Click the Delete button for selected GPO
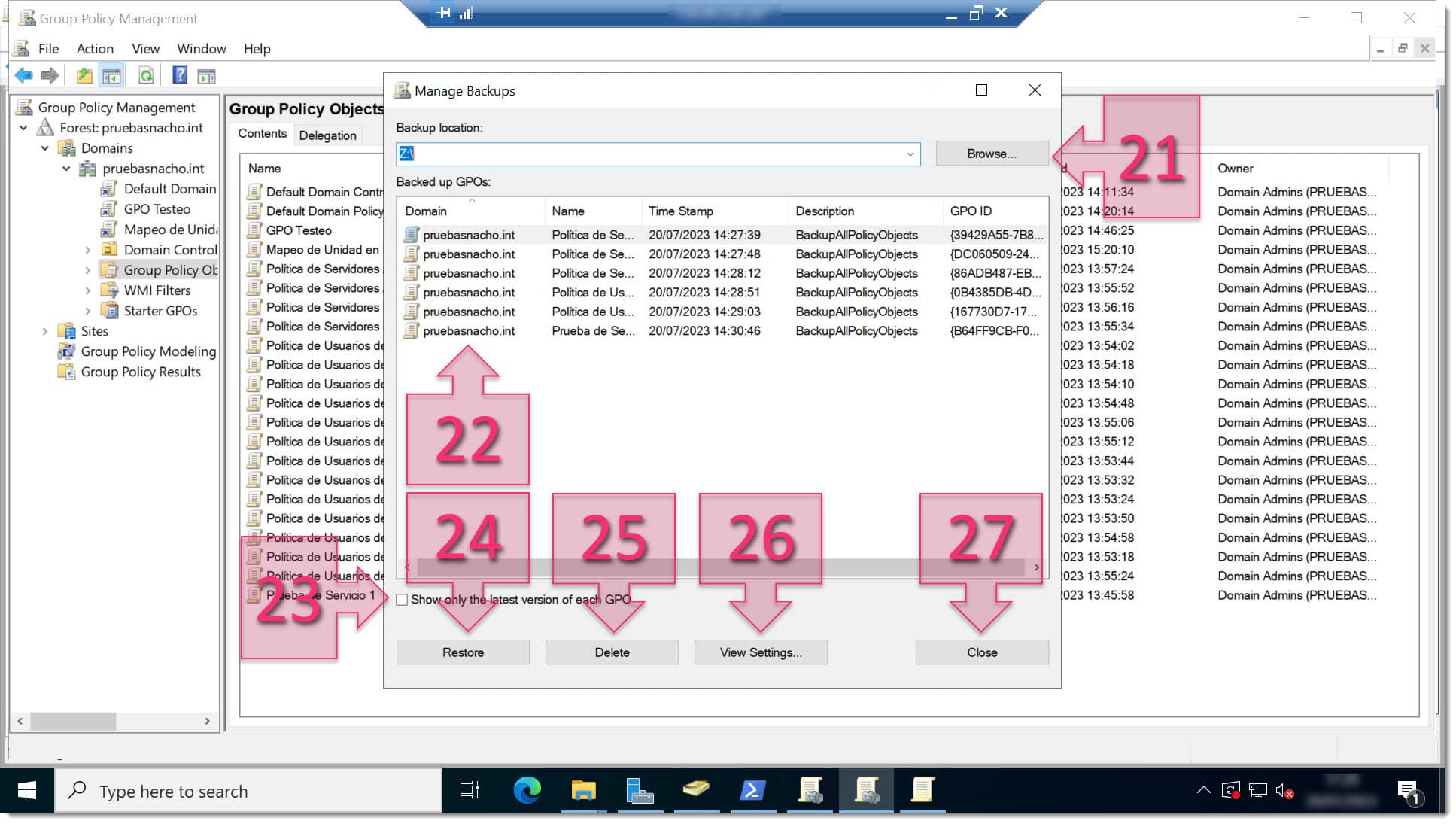 coord(612,652)
